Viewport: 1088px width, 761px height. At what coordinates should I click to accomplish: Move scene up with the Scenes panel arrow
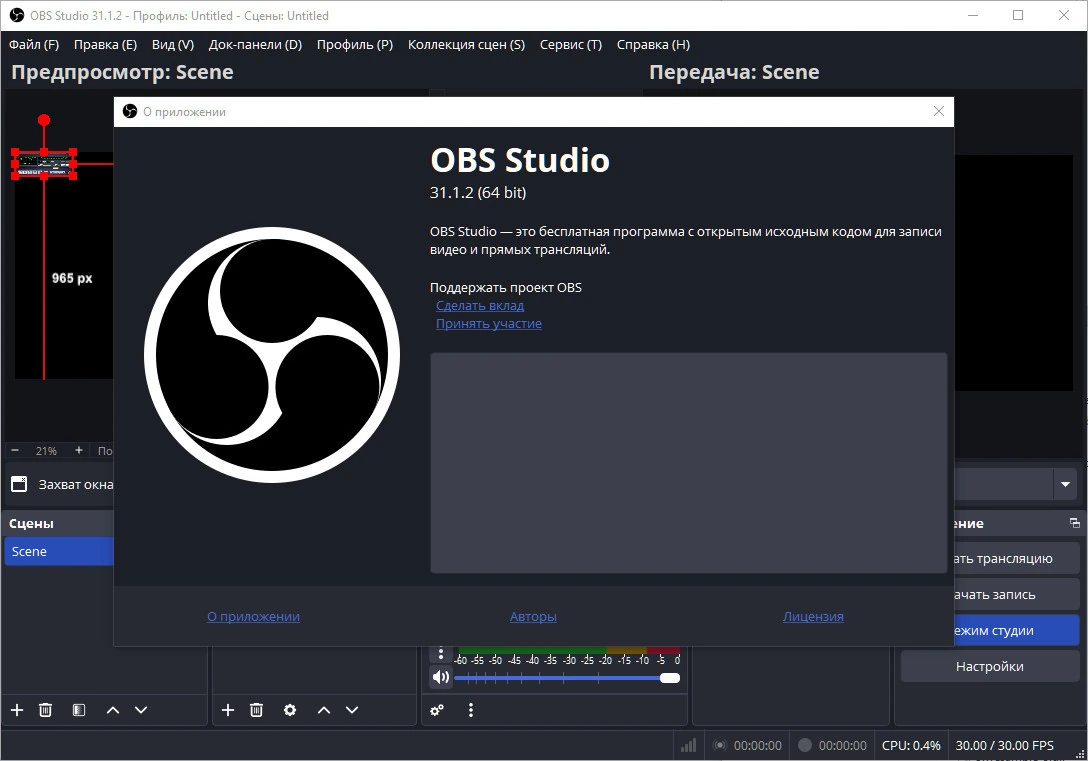[x=112, y=710]
